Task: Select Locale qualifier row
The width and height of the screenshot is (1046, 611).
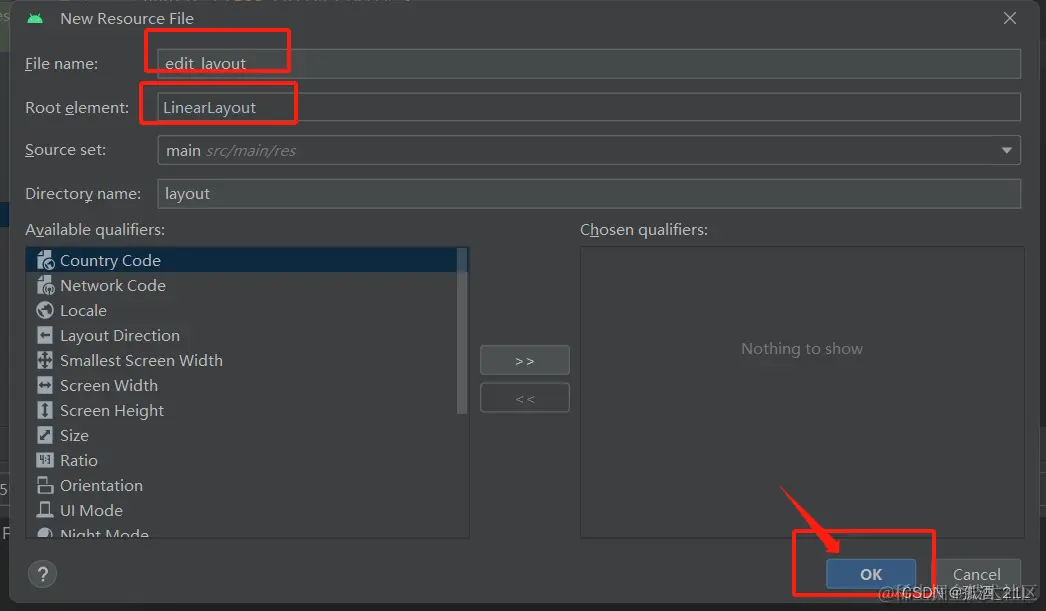Action: [x=241, y=310]
